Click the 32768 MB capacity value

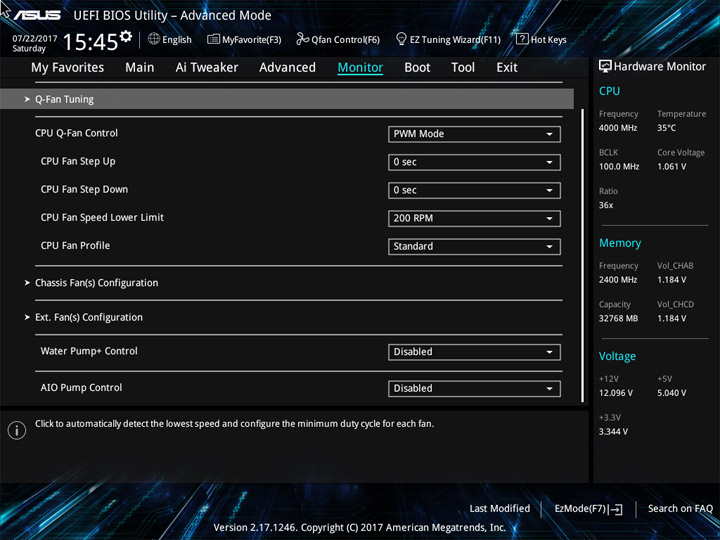click(x=618, y=318)
